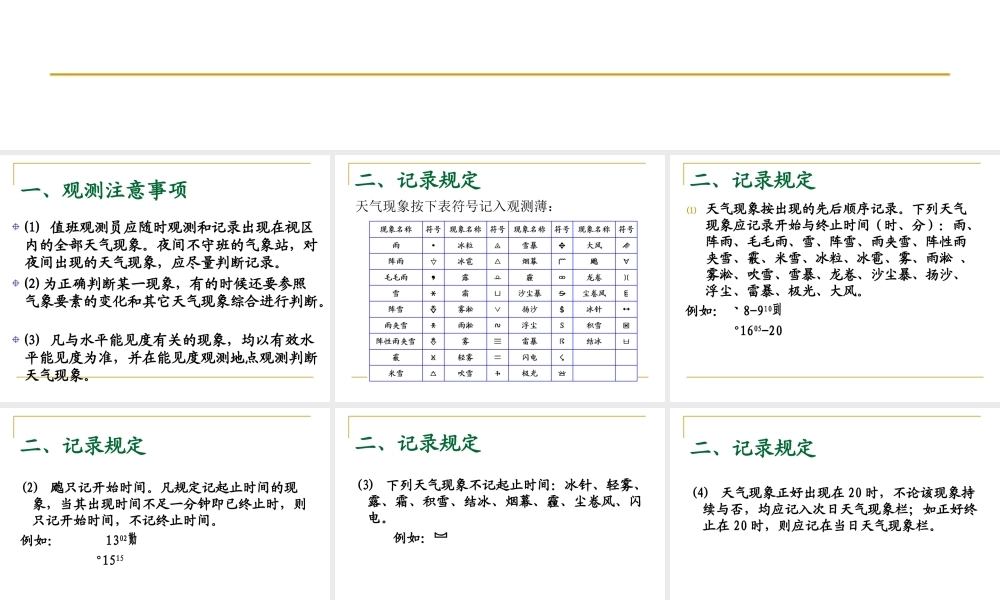This screenshot has height=600, width=1000.
Task: Click the 极光 aurora symbol cell
Action: tap(561, 374)
